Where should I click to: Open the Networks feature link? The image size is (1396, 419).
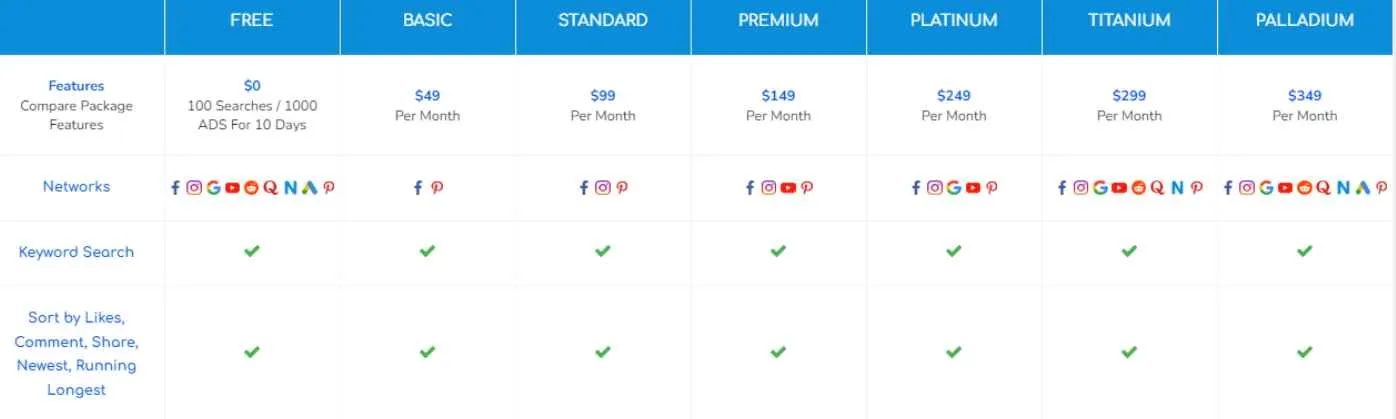coord(76,186)
